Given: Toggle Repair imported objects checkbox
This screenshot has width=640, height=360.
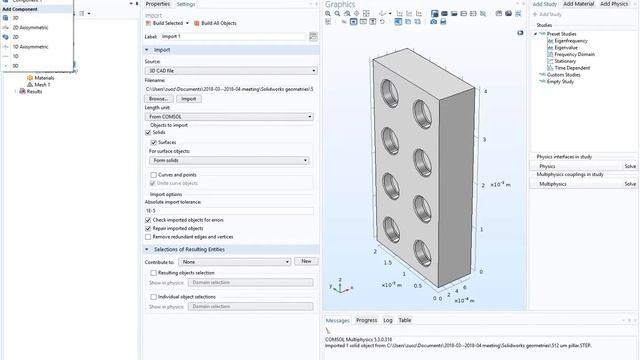Looking at the screenshot, I should 148,229.
